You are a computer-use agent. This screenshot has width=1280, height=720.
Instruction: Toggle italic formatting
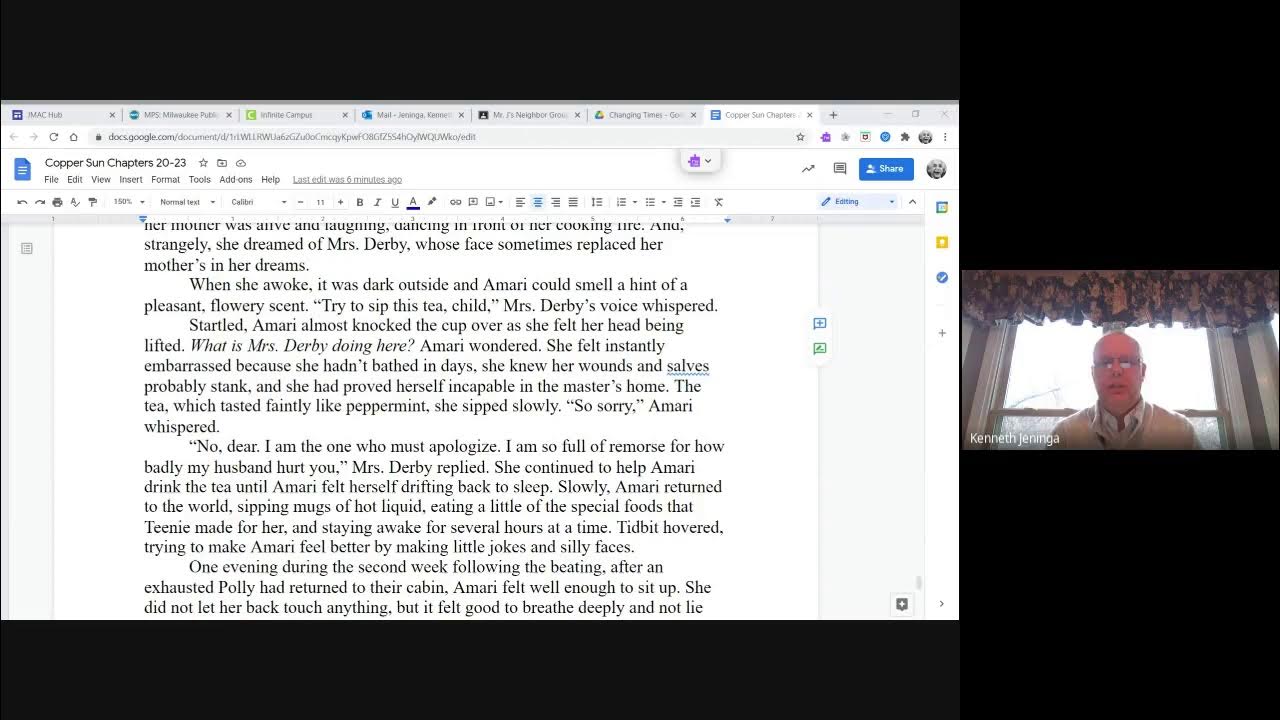377,202
